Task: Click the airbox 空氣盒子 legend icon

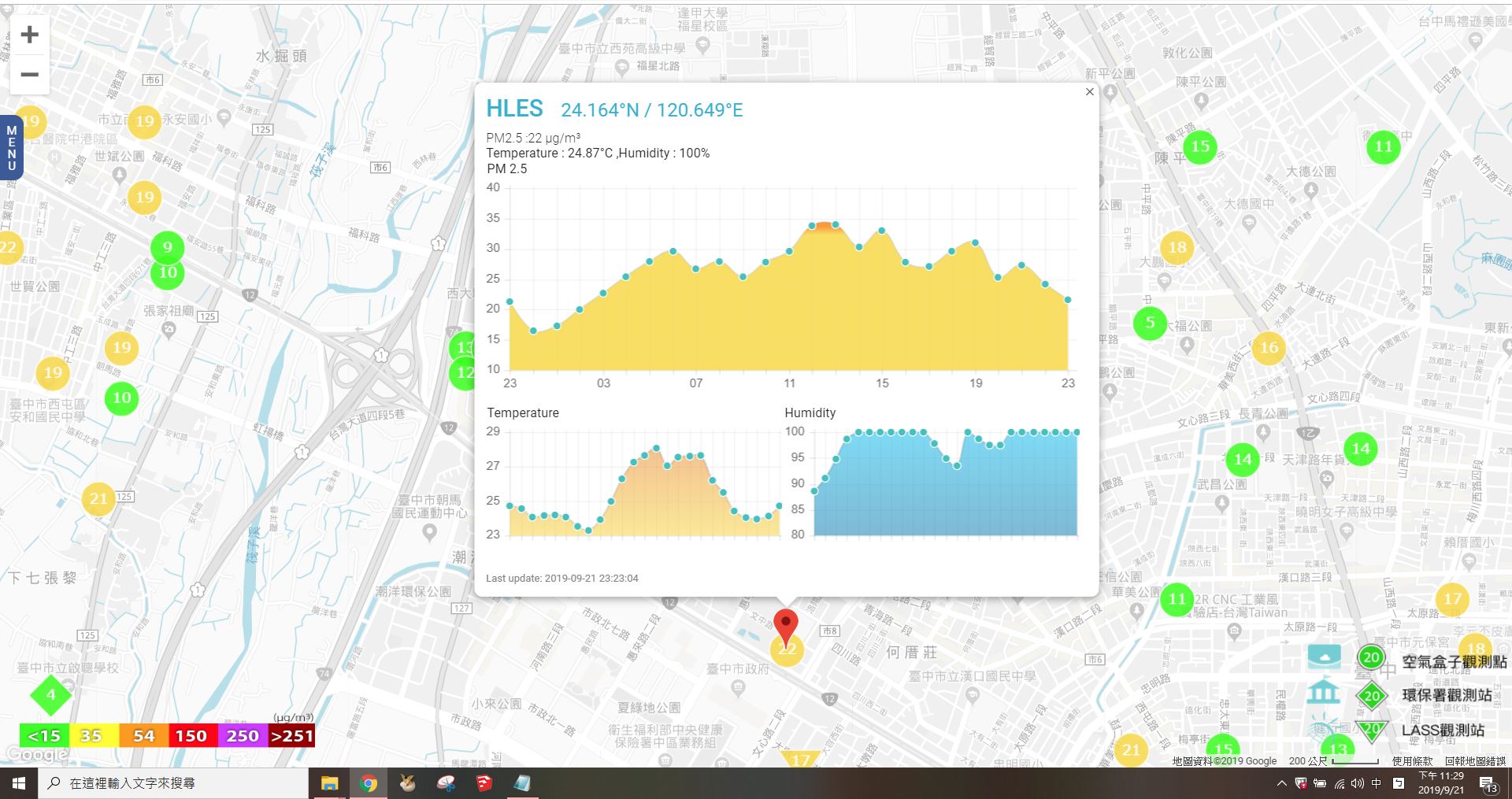Action: [1324, 655]
